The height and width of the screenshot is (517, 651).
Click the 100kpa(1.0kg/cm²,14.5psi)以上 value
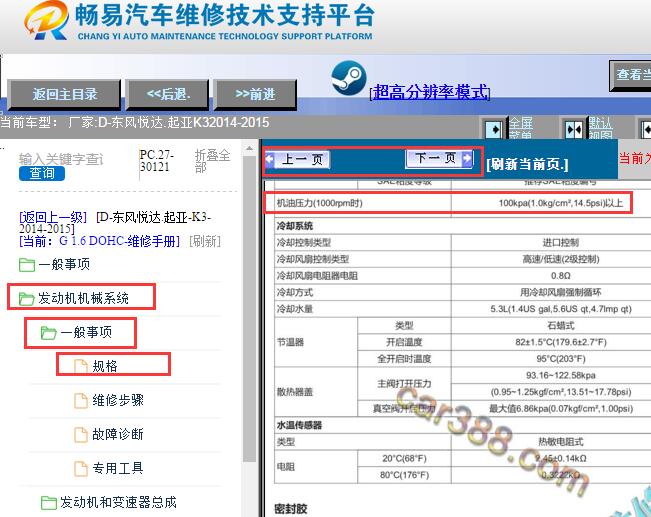[x=561, y=203]
